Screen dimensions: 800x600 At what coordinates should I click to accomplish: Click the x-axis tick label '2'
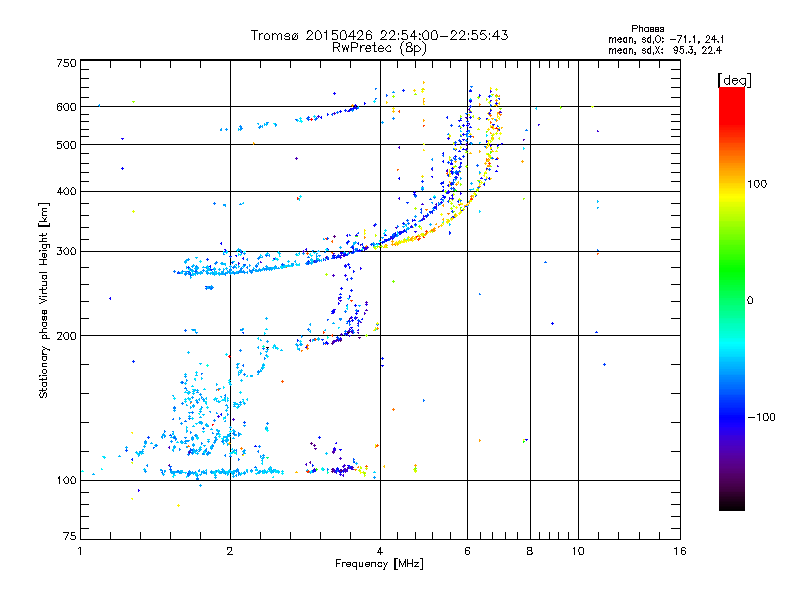tap(230, 551)
